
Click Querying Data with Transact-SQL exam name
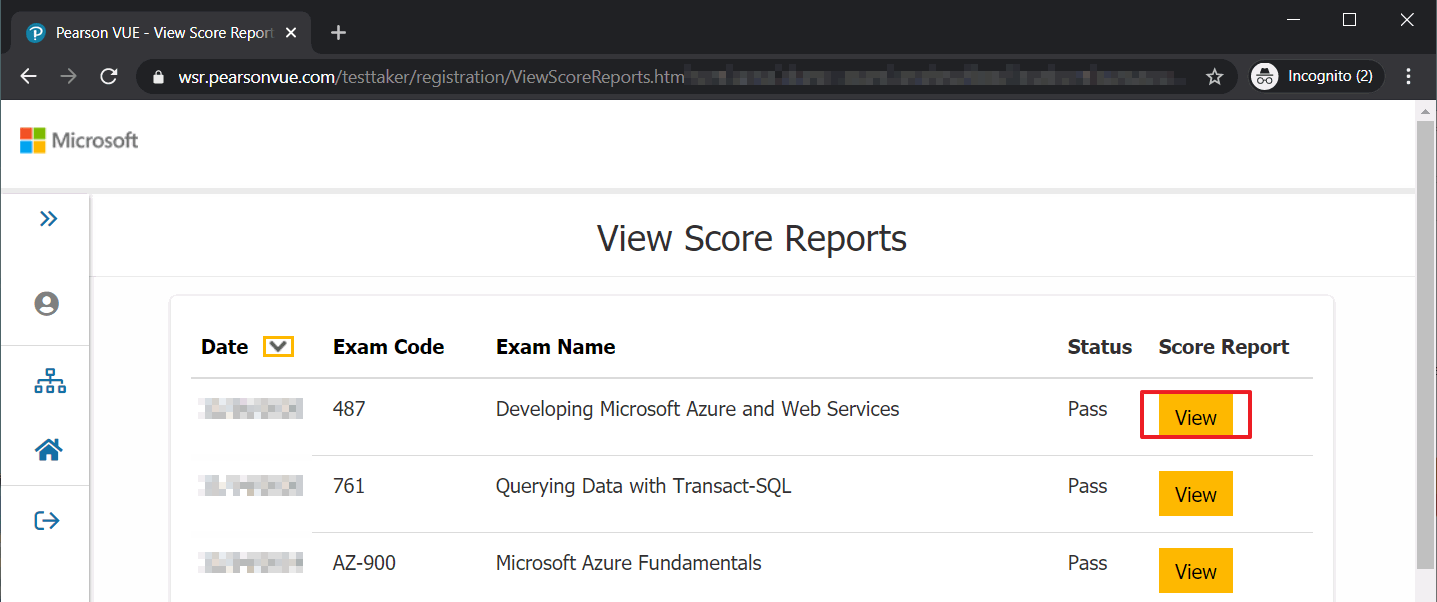point(643,486)
